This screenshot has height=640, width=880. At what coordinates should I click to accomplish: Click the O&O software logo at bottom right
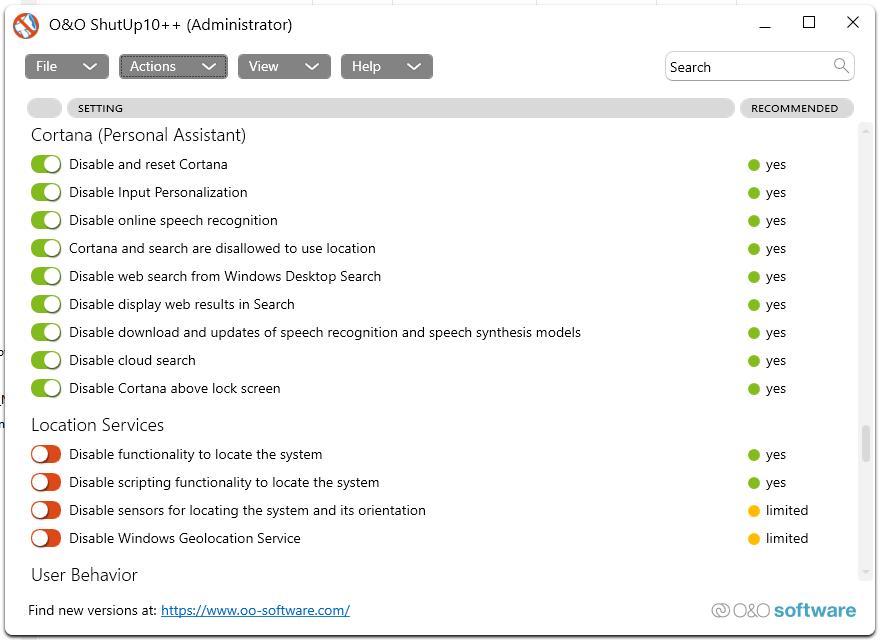pos(784,610)
